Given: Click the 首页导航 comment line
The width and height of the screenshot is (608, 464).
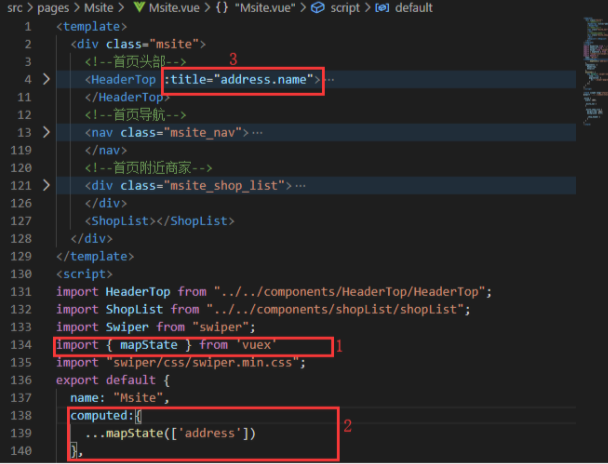Looking at the screenshot, I should (136, 114).
